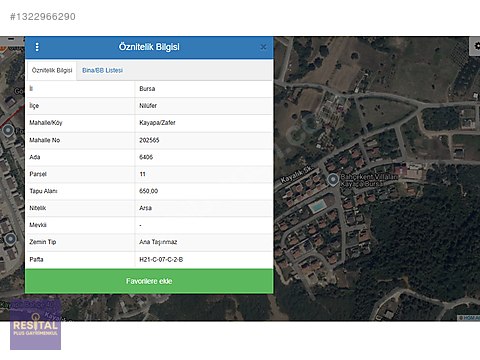Click the Bahçekent Villaları place label
Image resolution: width=480 pixels, height=360 pixels.
[x=369, y=180]
